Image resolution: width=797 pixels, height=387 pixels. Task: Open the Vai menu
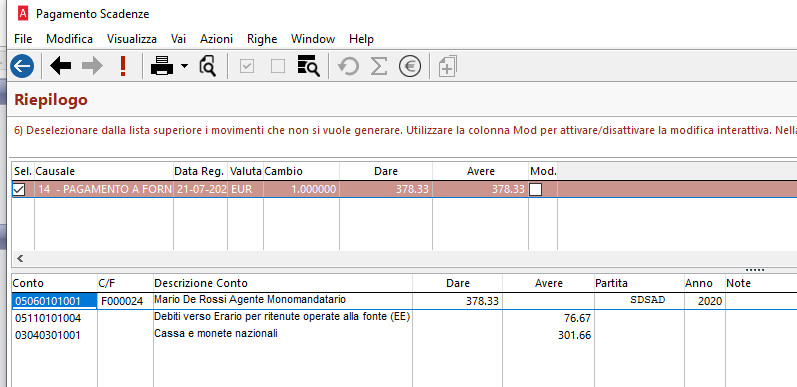click(178, 39)
